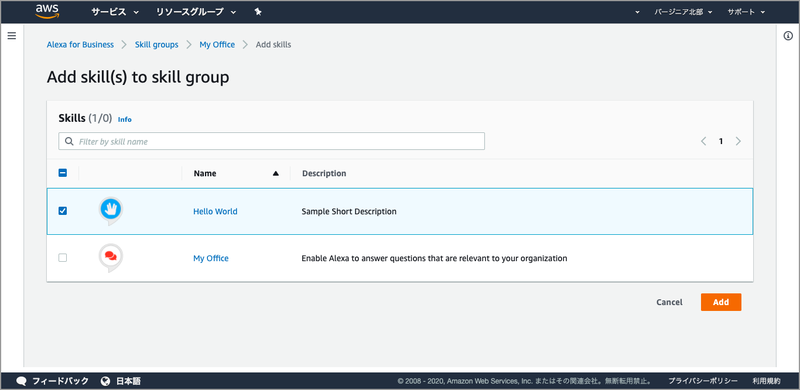Click the globe language icon
This screenshot has width=800, height=390.
tap(106, 381)
